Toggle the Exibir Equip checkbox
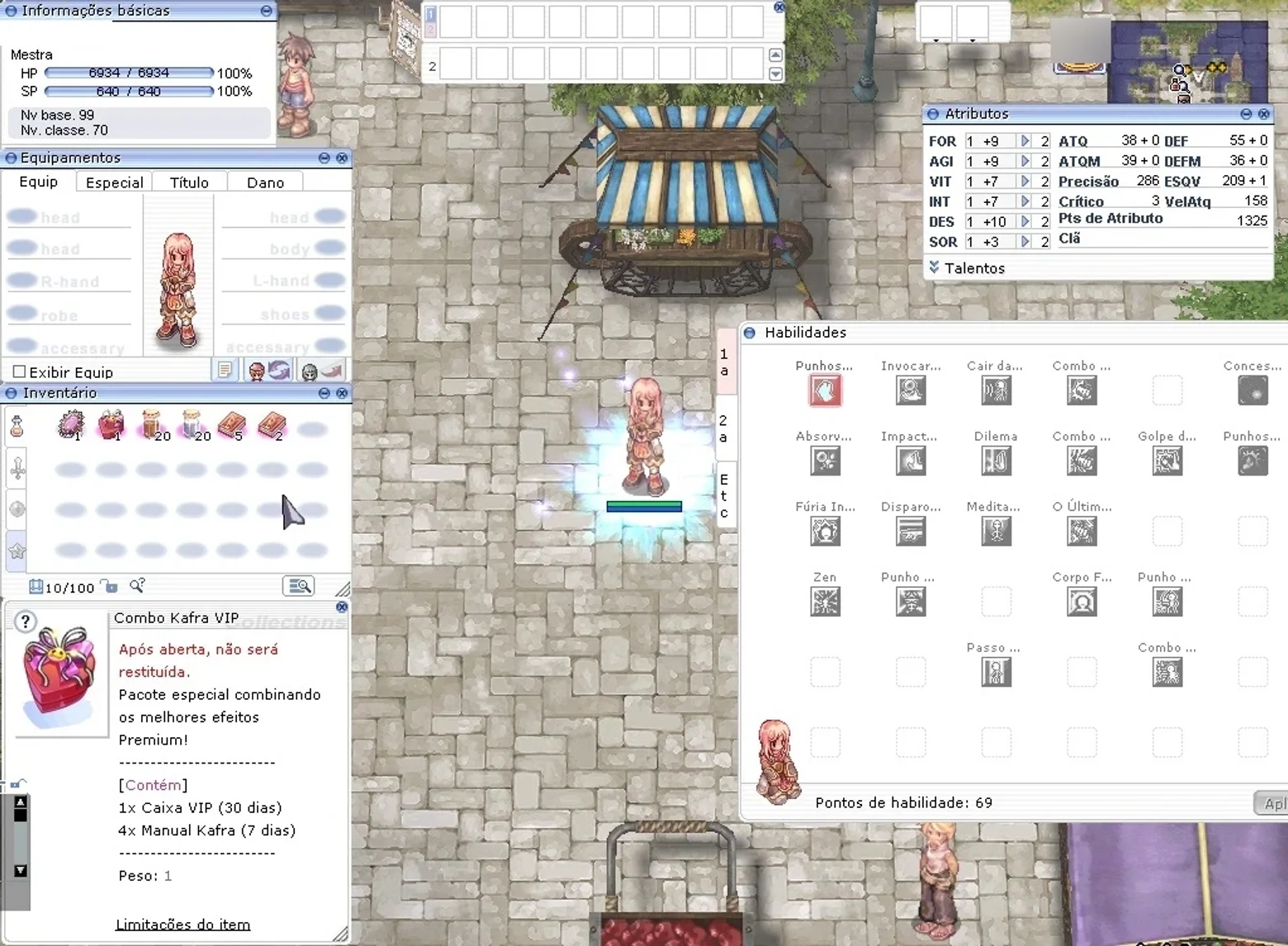 (x=19, y=371)
